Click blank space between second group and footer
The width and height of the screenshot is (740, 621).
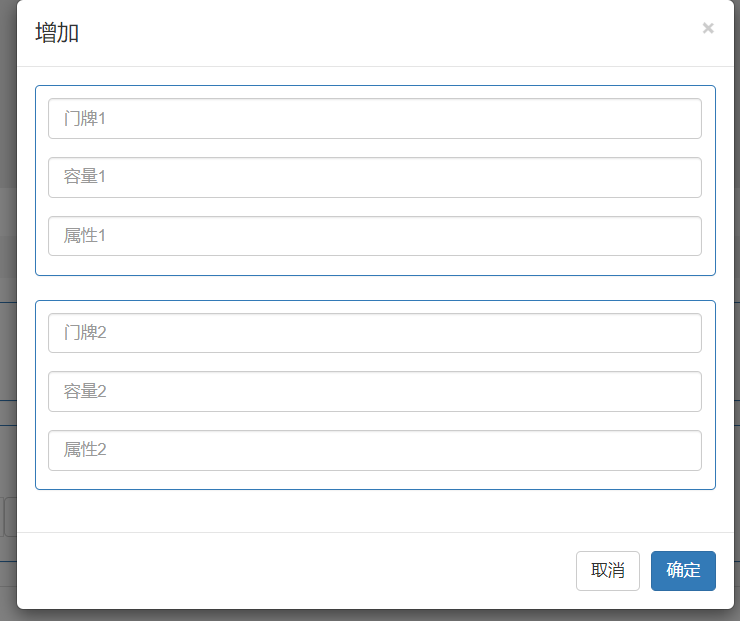[x=375, y=511]
